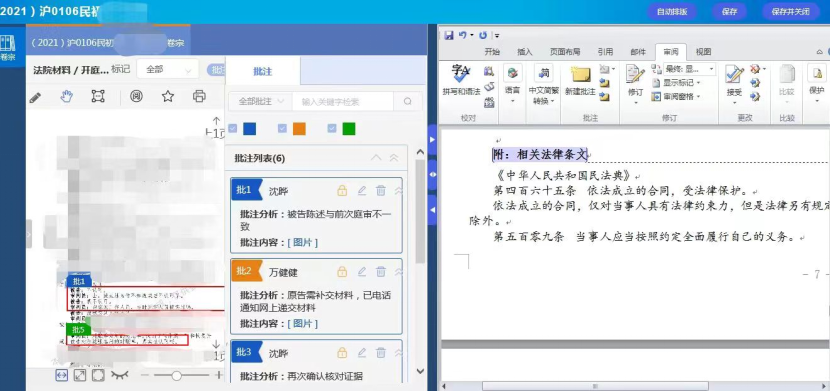Open the 全部批注 filter dropdown

pyautogui.click(x=259, y=101)
